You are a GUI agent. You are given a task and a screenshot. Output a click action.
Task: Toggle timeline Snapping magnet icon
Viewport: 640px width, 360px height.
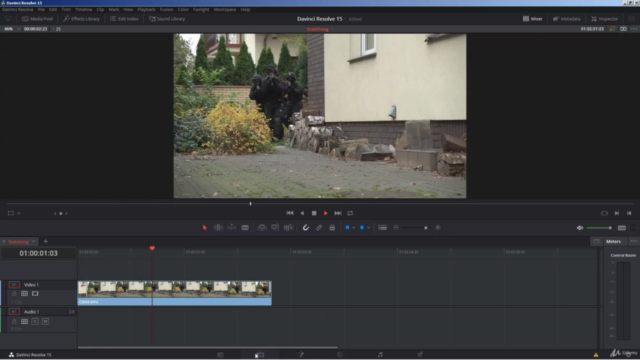click(x=306, y=228)
